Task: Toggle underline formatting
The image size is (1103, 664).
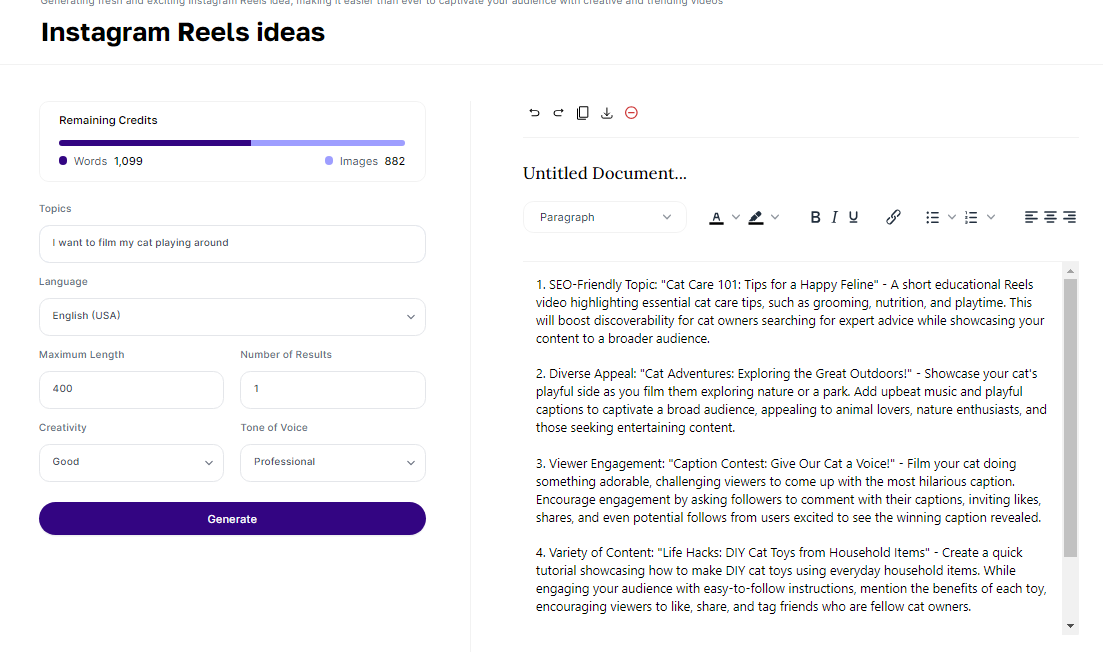Action: pos(853,216)
